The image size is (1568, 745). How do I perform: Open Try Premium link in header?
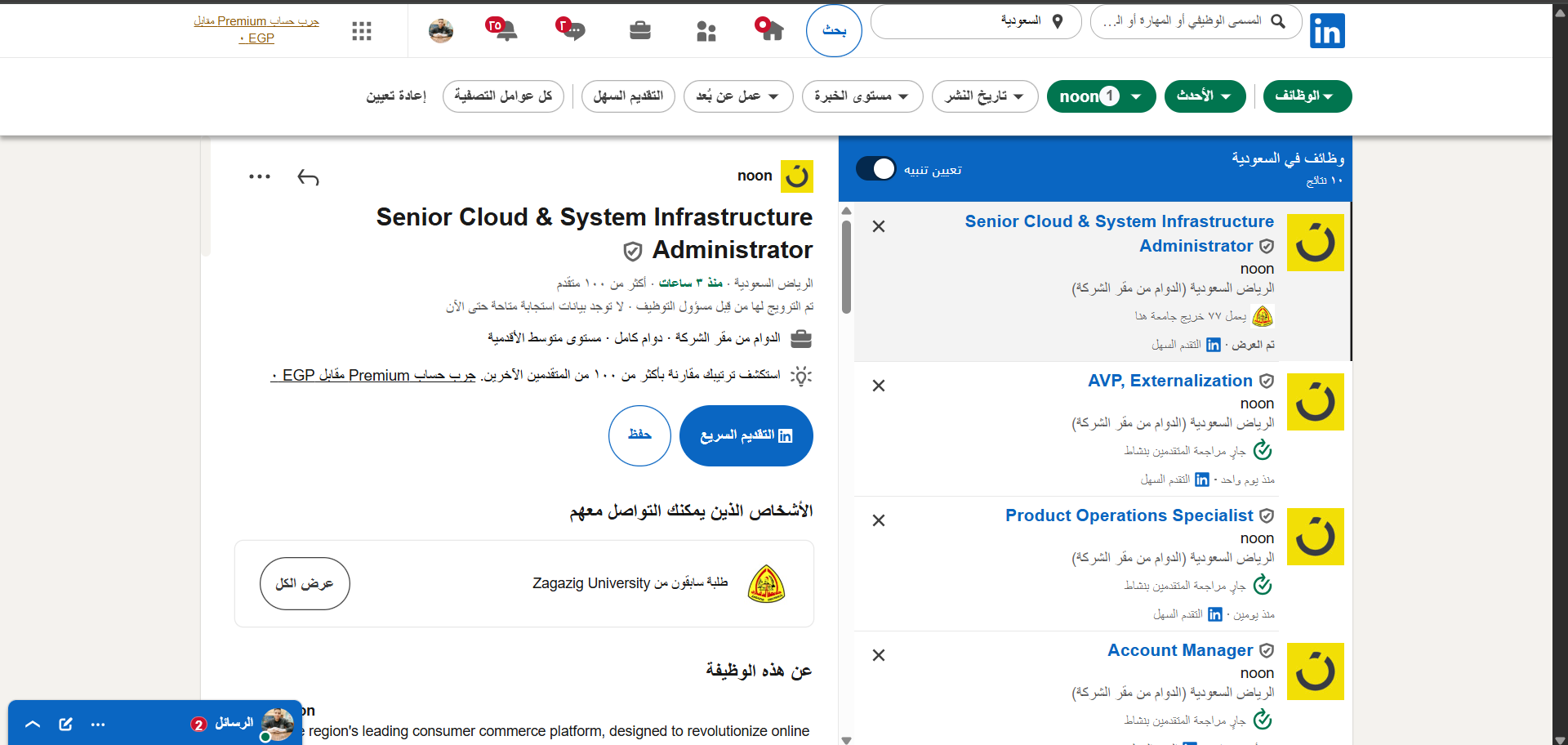[x=256, y=29]
